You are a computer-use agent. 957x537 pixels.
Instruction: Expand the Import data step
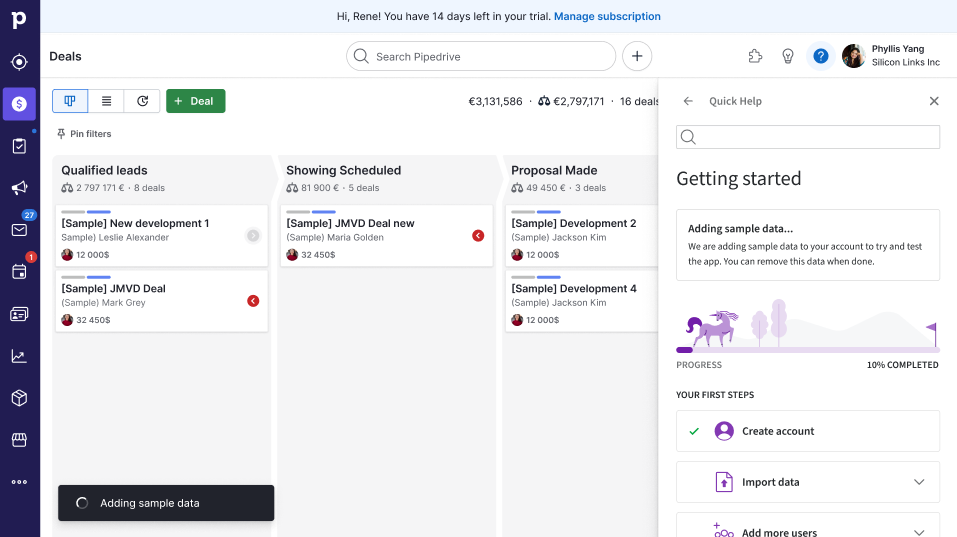[807, 482]
